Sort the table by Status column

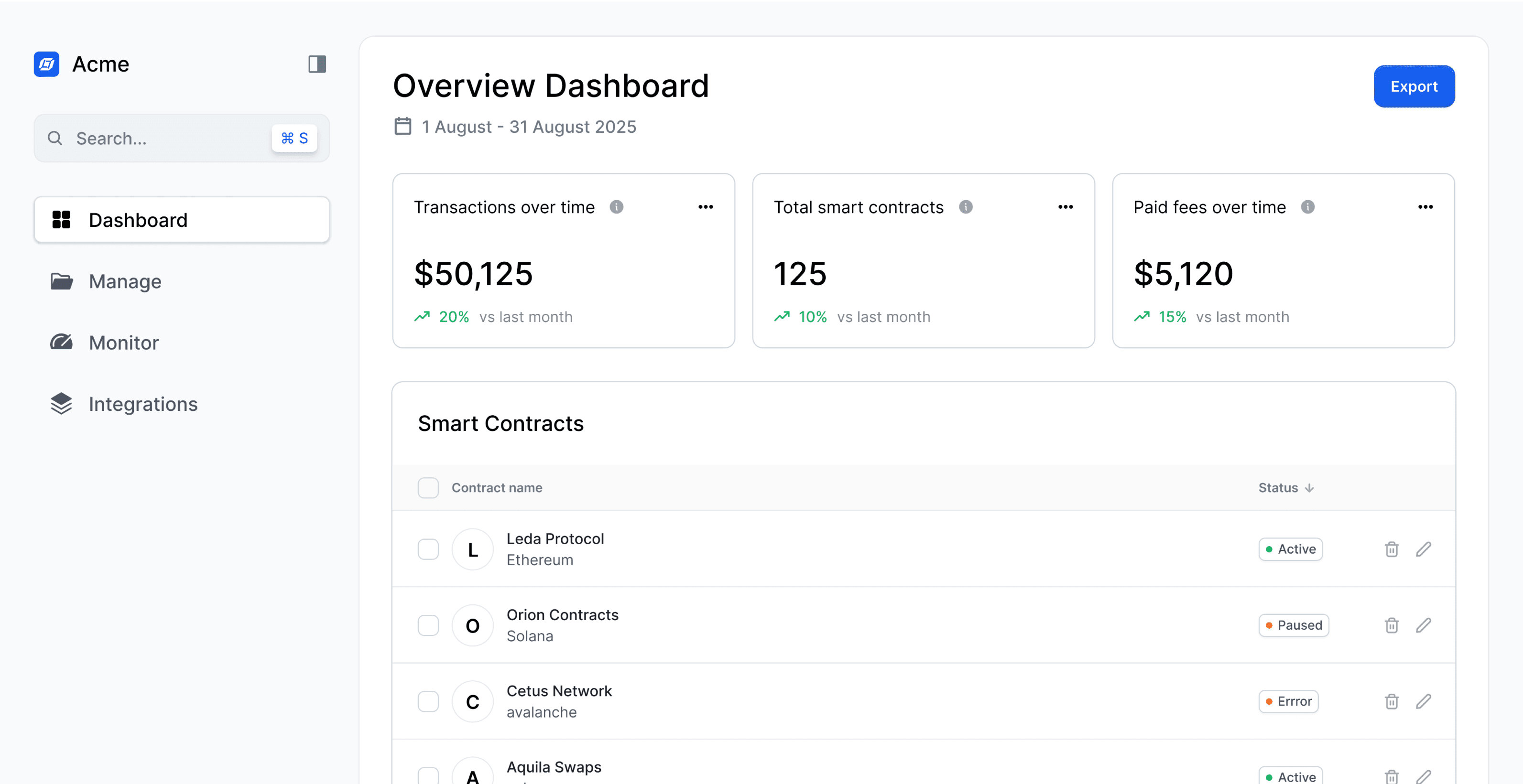tap(1286, 487)
